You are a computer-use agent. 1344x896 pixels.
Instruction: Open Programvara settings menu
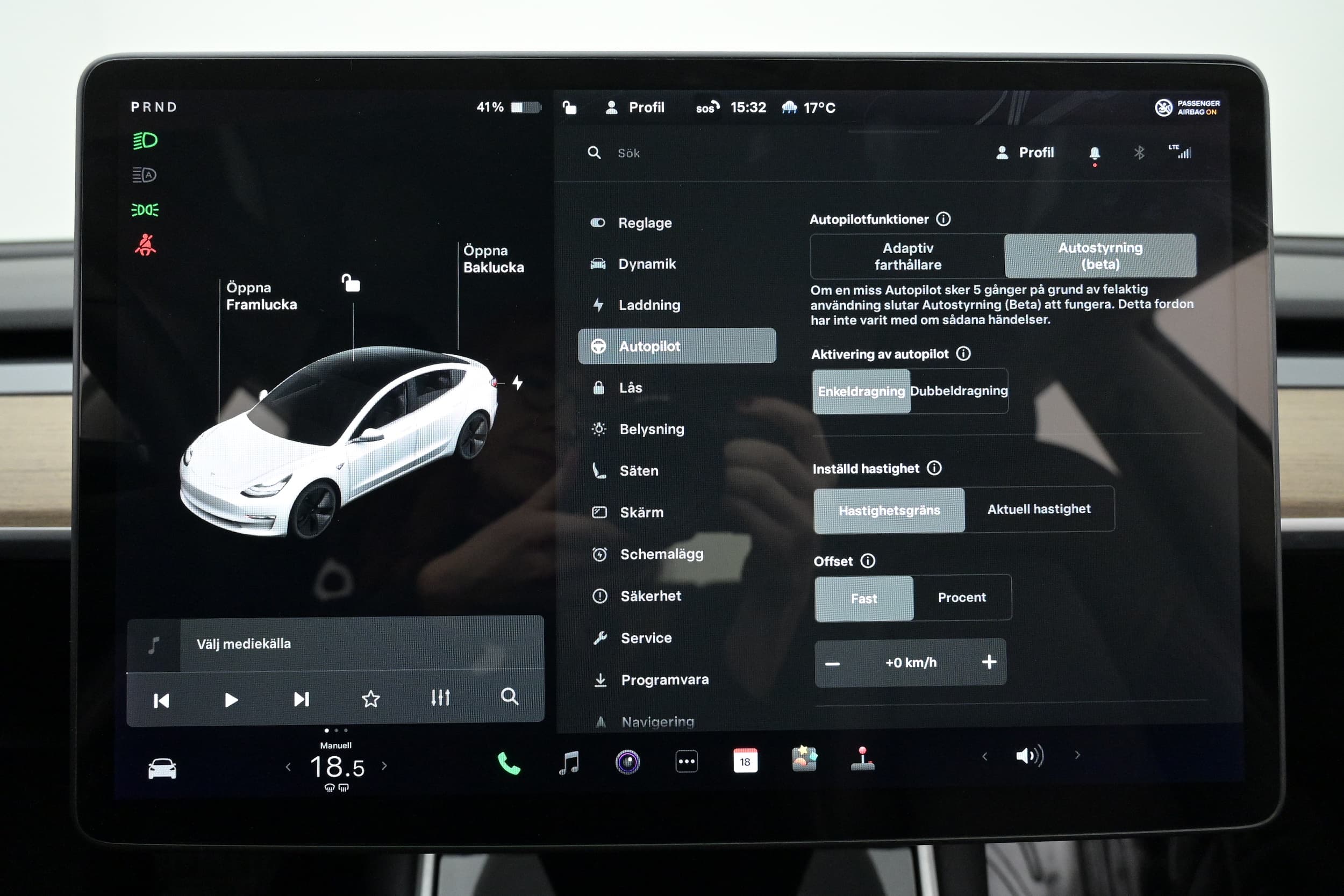pyautogui.click(x=679, y=680)
